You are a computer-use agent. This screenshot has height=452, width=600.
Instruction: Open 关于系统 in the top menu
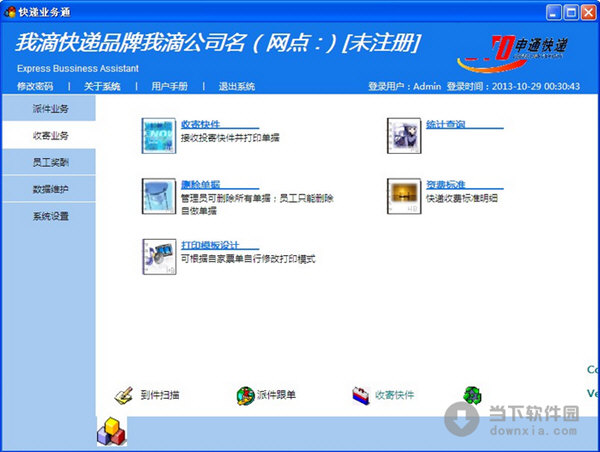click(102, 86)
